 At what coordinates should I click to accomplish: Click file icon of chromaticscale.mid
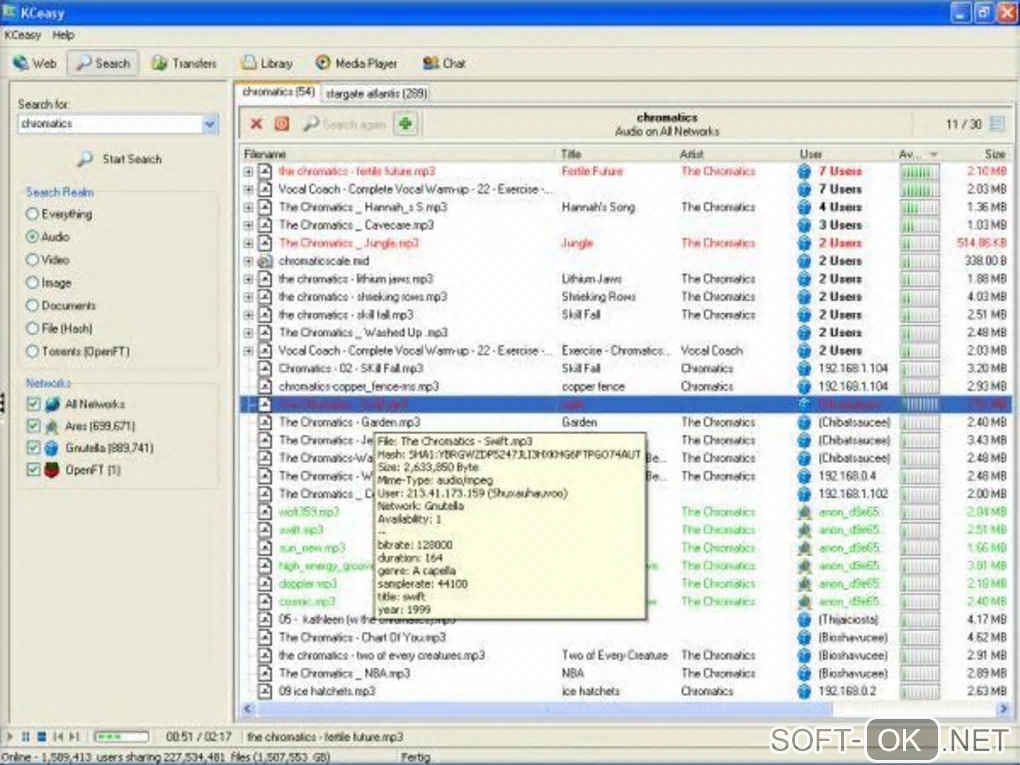[265, 261]
